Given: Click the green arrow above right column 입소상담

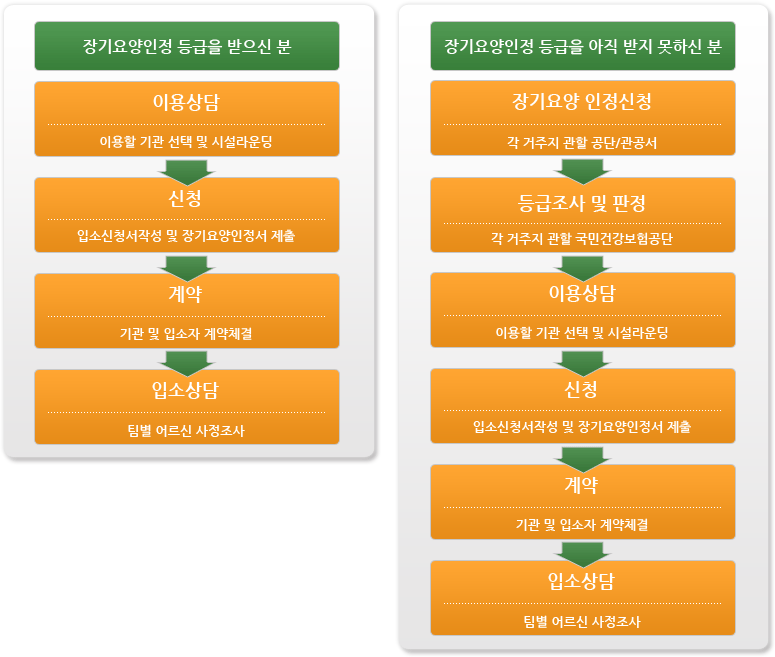Looking at the screenshot, I should coord(583,555).
